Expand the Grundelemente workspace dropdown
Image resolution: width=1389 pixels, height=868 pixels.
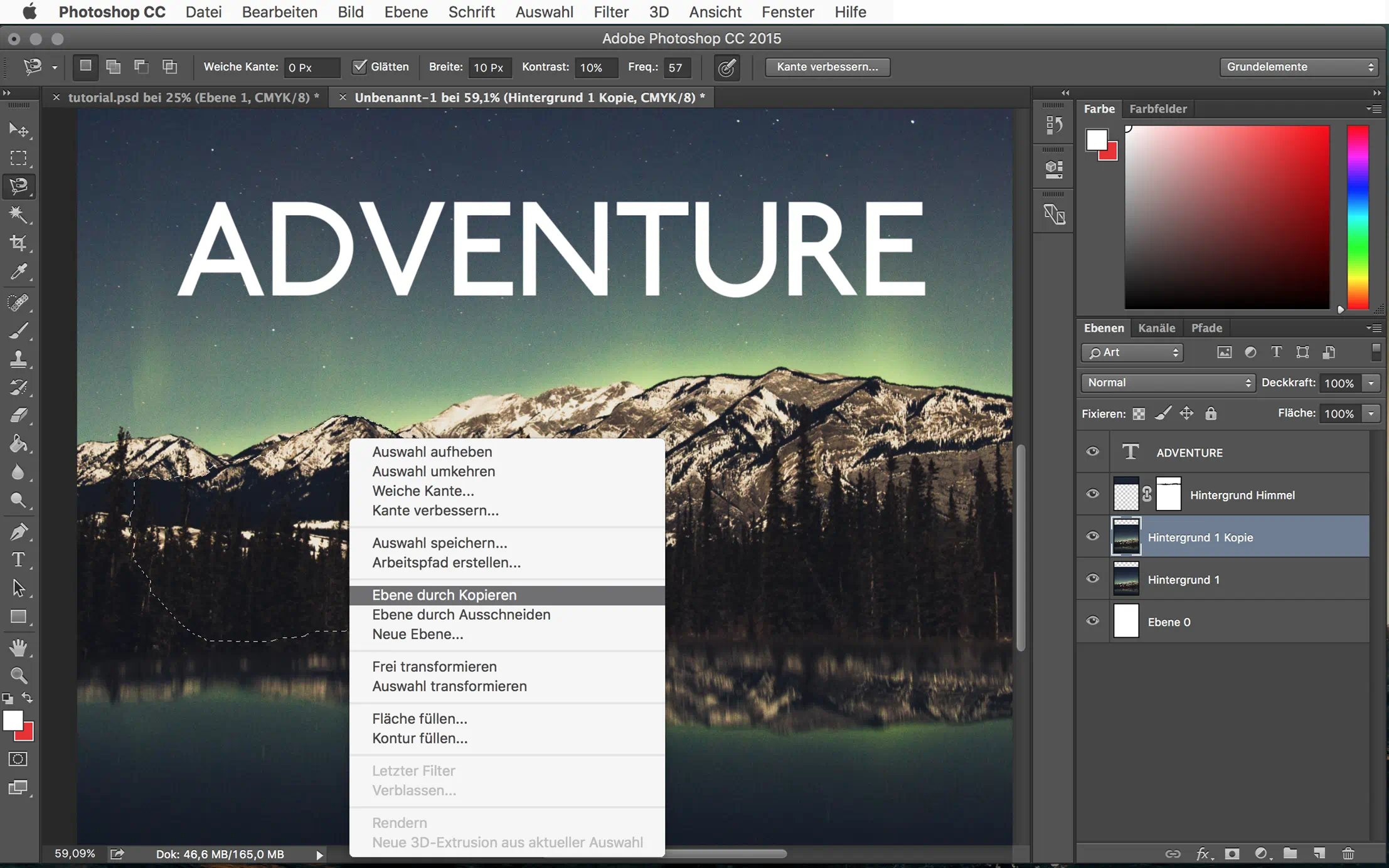[1299, 66]
